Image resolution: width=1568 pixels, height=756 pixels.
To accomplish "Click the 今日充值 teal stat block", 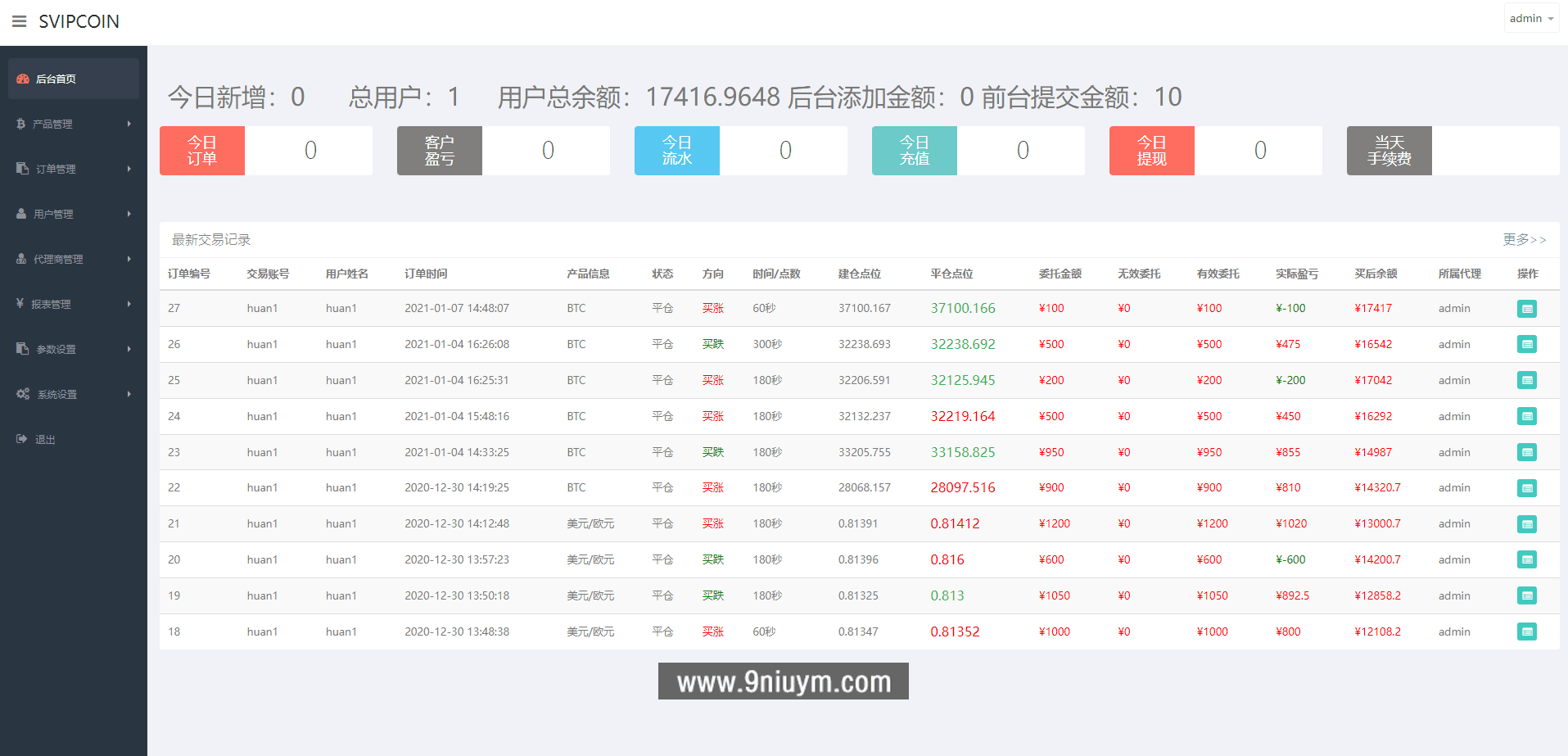I will tap(914, 151).
